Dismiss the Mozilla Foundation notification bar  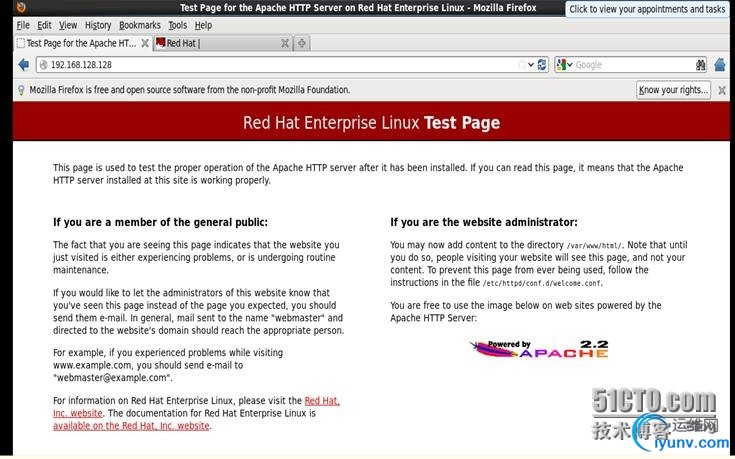pyautogui.click(x=722, y=90)
